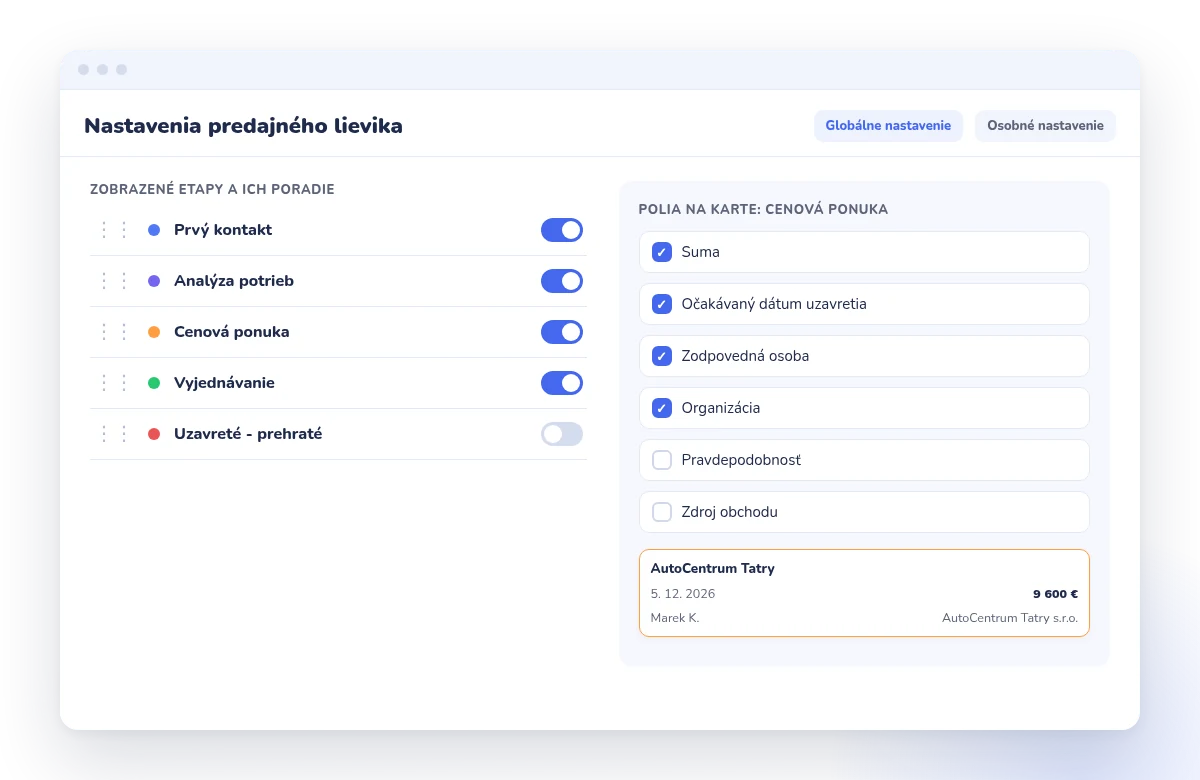Click the AutoCentrum Tatry preview card
The width and height of the screenshot is (1200, 780).
point(864,593)
